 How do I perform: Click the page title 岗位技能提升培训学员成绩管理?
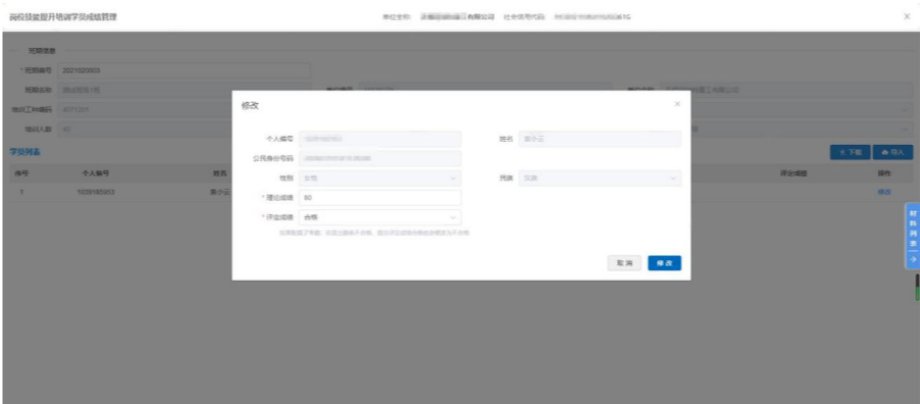(63, 17)
